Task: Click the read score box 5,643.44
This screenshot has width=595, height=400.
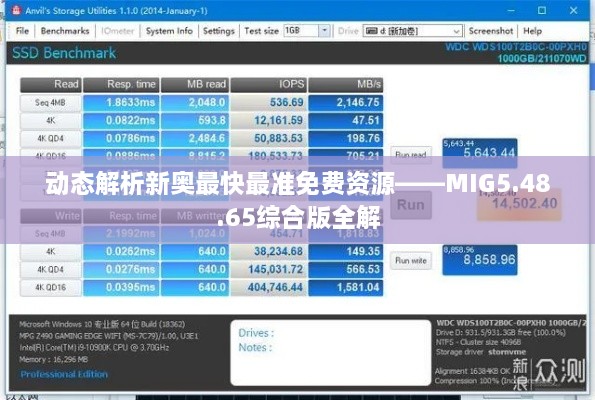Action: pyautogui.click(x=480, y=153)
